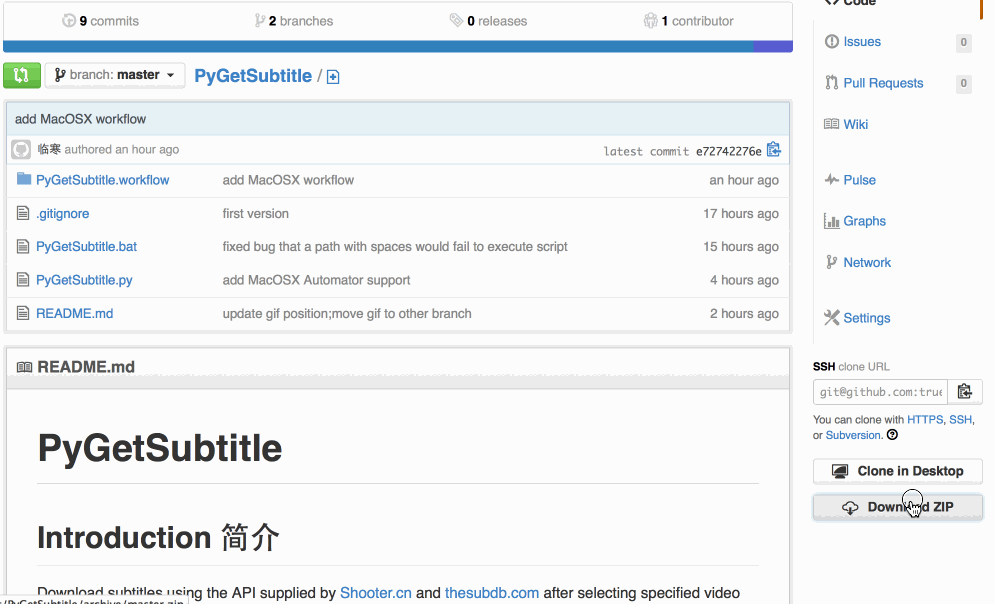Click the green compare and review button
Image resolution: width=995 pixels, height=604 pixels.
[22, 75]
